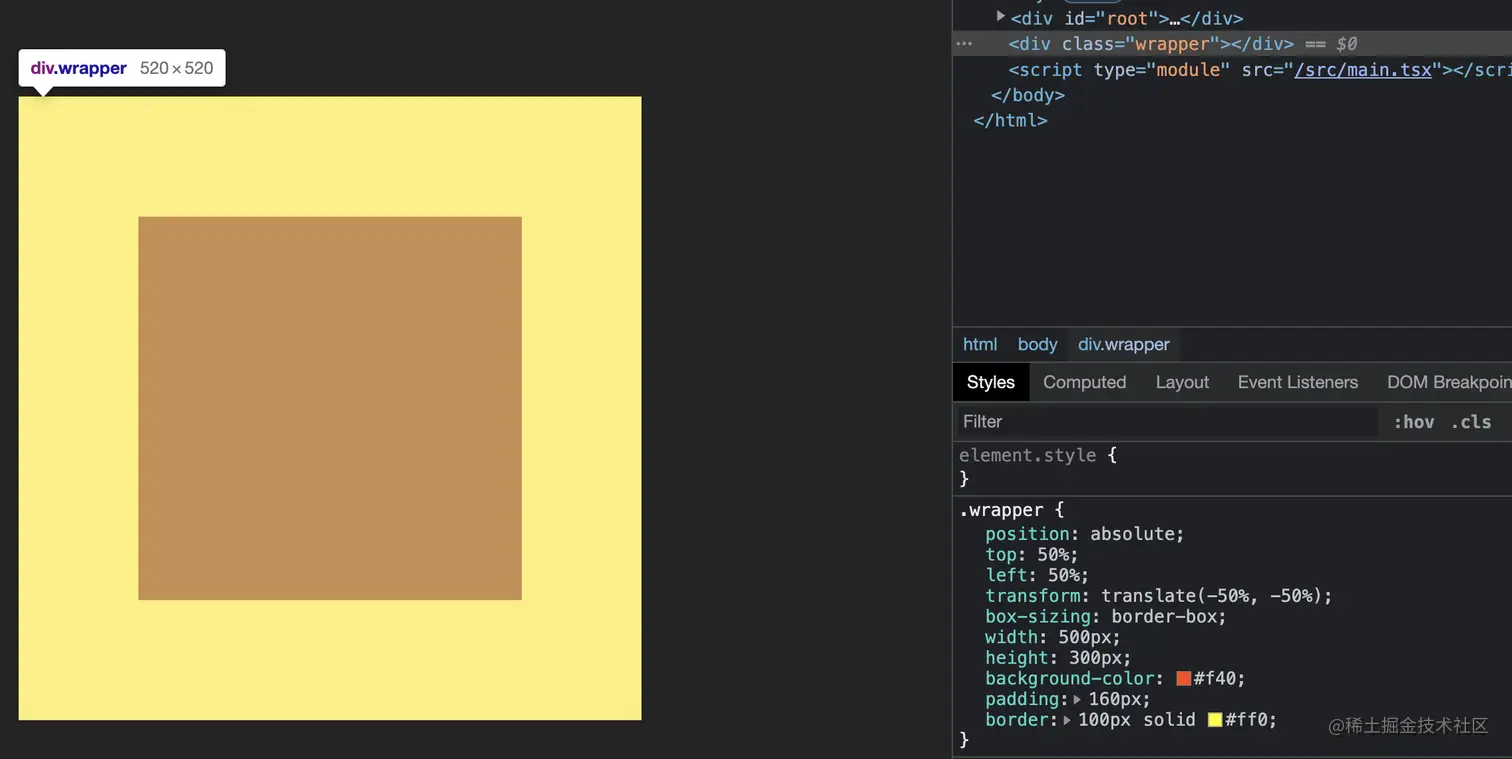The width and height of the screenshot is (1512, 759).
Task: Toggle the .cls class editor
Action: (x=1471, y=422)
